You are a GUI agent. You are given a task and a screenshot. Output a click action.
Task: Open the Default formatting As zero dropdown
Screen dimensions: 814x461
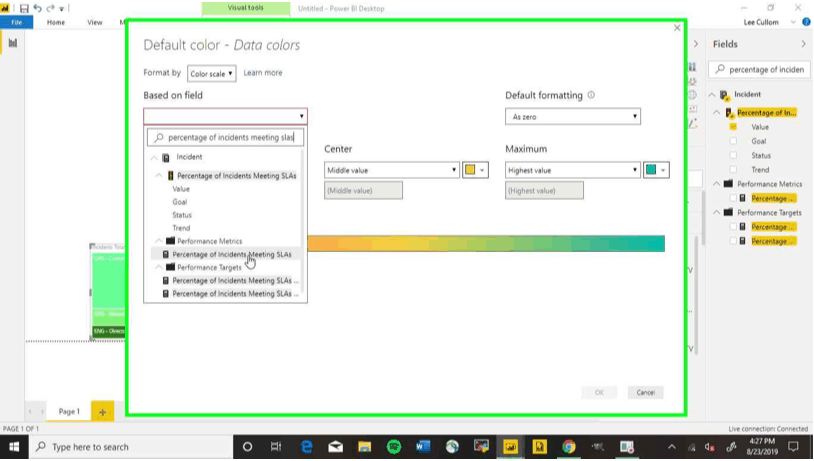[573, 117]
